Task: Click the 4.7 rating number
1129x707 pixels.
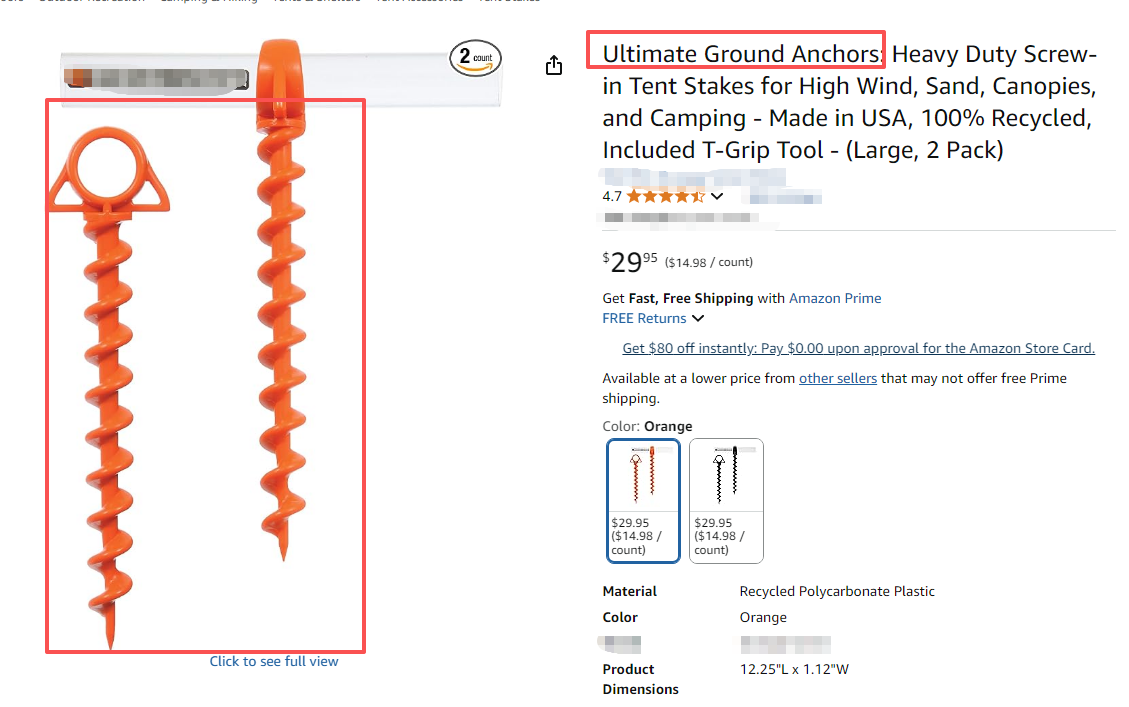Action: [612, 196]
